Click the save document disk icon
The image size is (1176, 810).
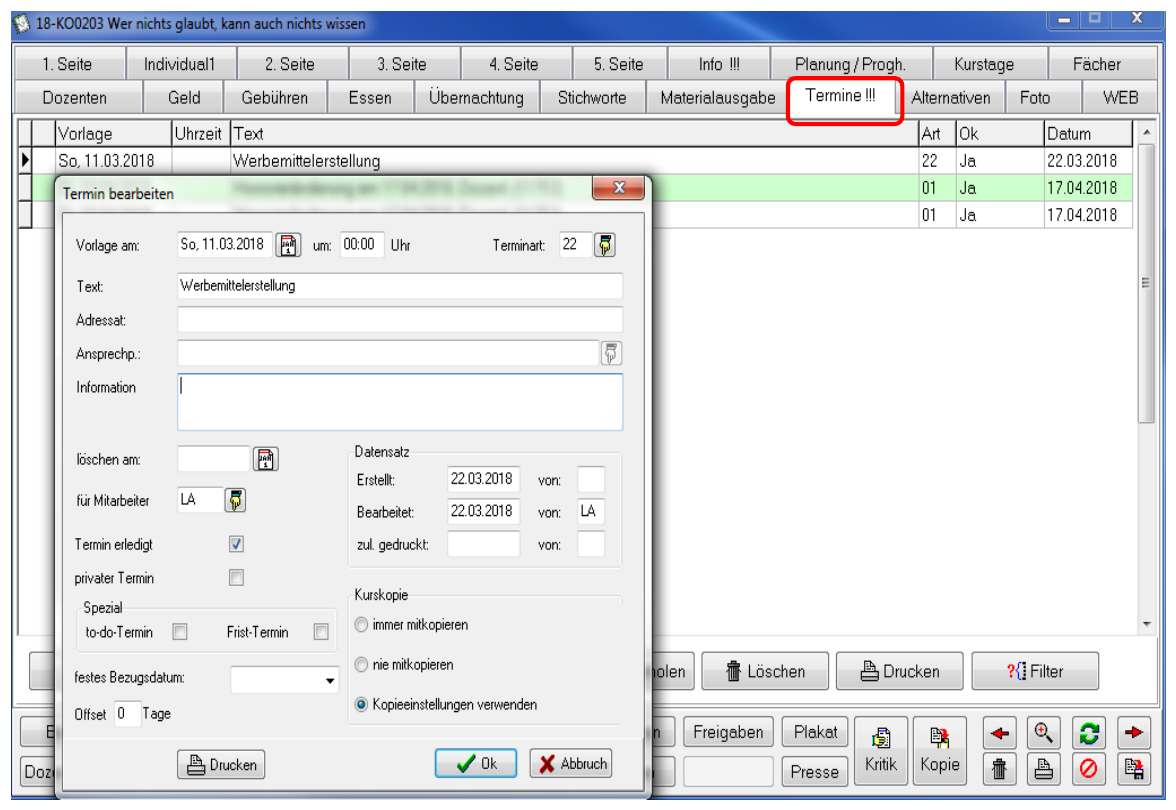[1134, 769]
